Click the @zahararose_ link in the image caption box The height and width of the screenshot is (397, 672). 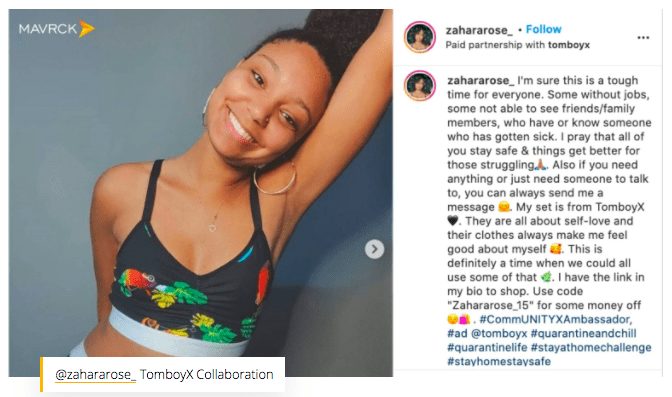(x=96, y=375)
